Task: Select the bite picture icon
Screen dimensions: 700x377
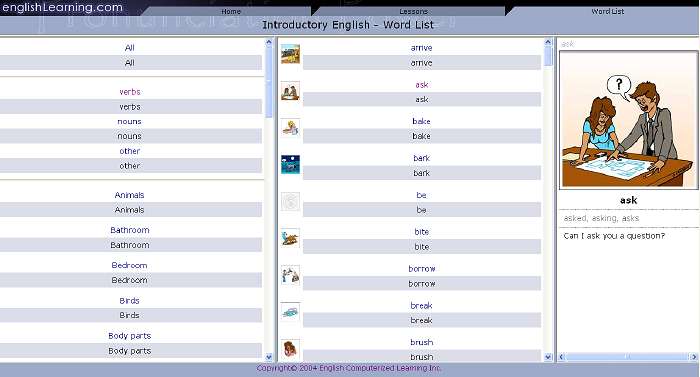Action: [290, 238]
